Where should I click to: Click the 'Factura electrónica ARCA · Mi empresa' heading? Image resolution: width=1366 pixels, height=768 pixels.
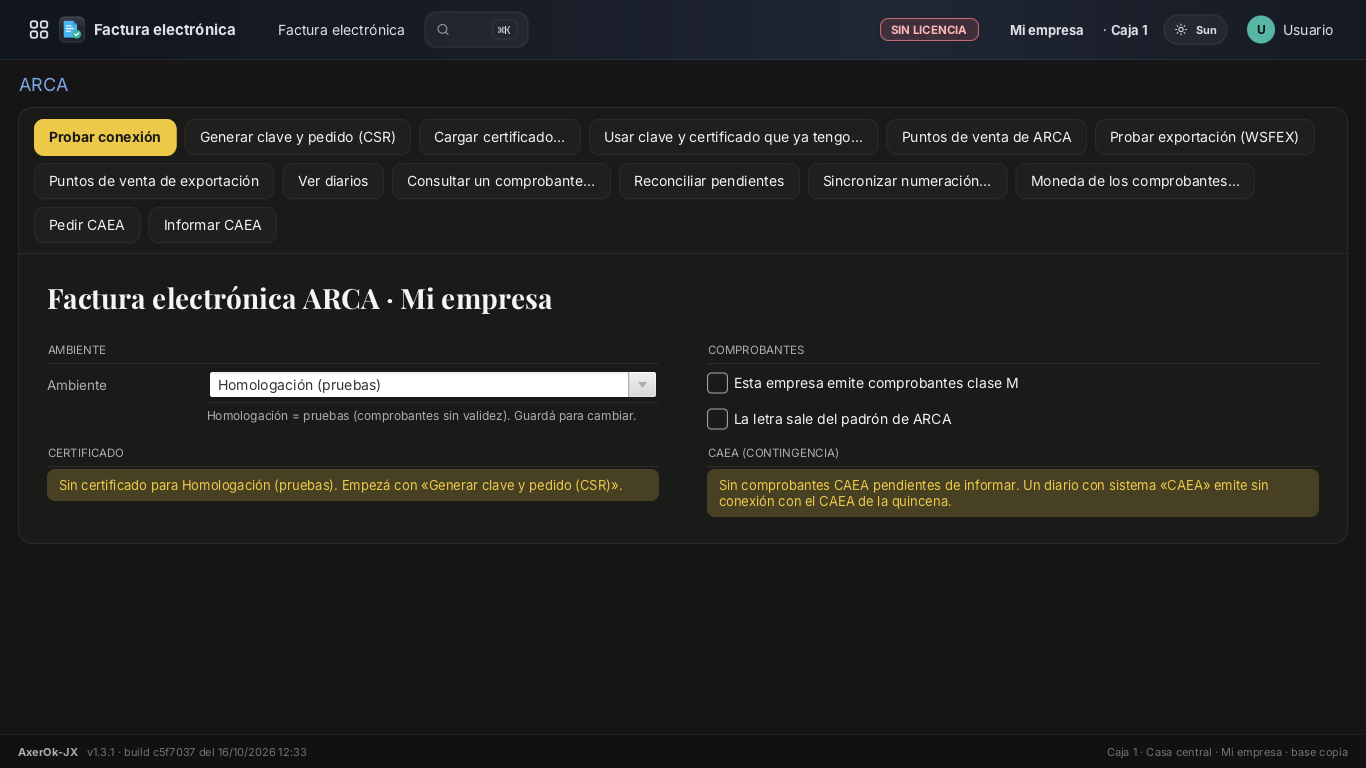300,298
